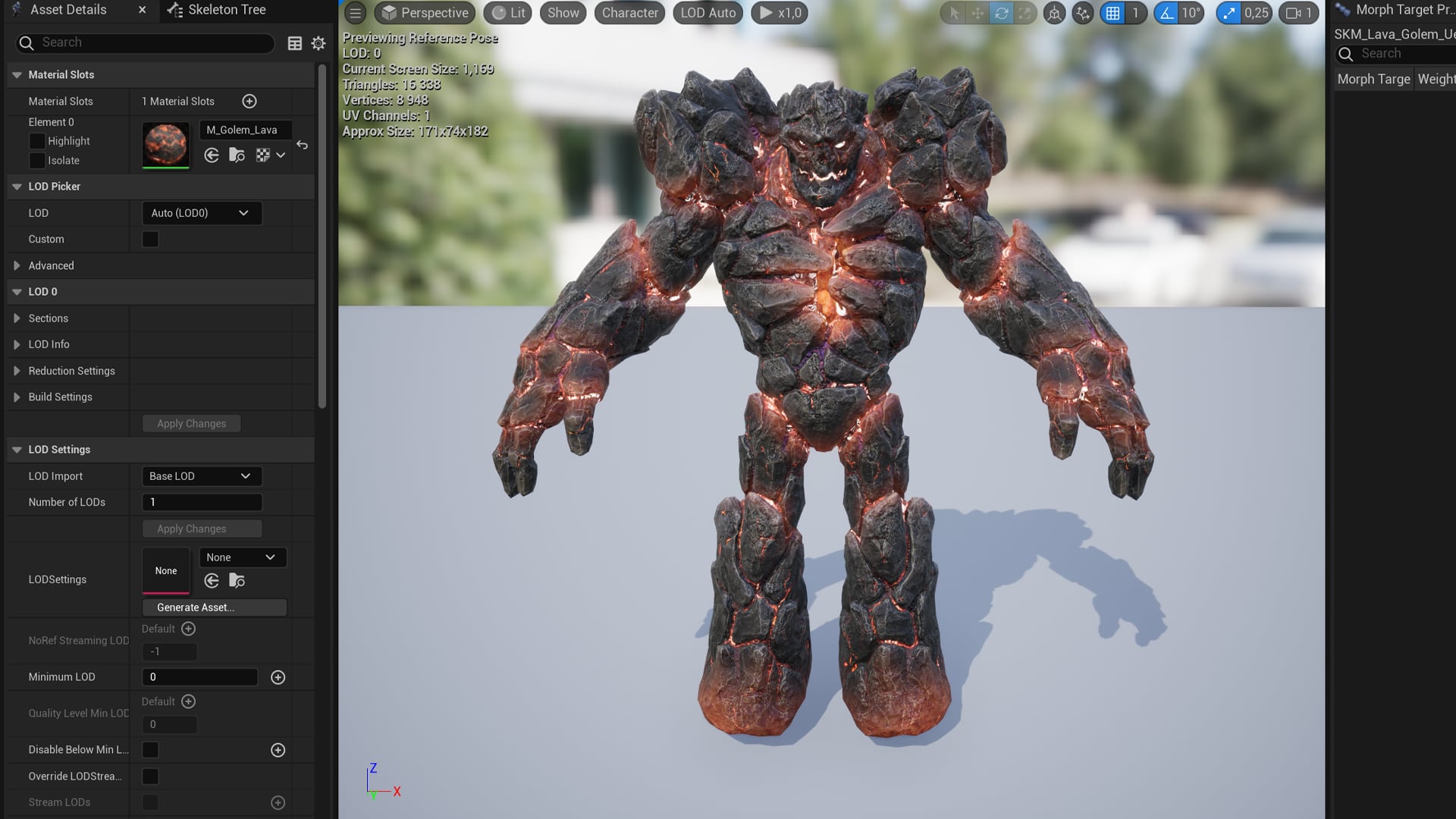
Task: Enable Highlight for Element 0 material
Action: pos(37,140)
